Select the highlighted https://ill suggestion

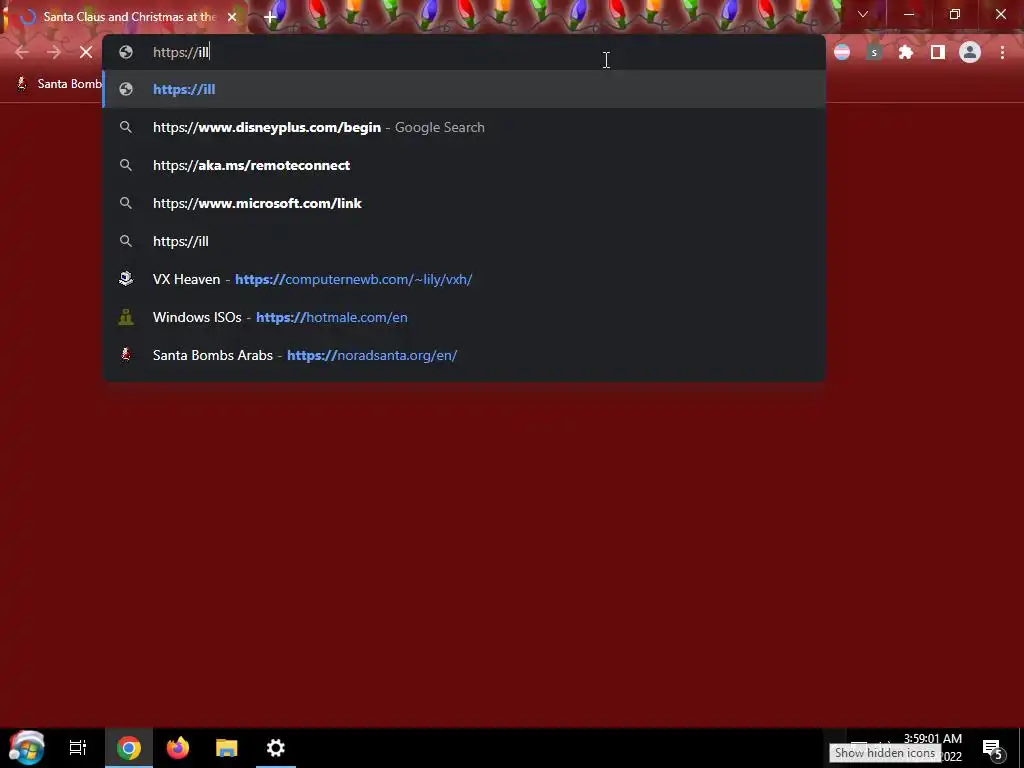tap(464, 89)
